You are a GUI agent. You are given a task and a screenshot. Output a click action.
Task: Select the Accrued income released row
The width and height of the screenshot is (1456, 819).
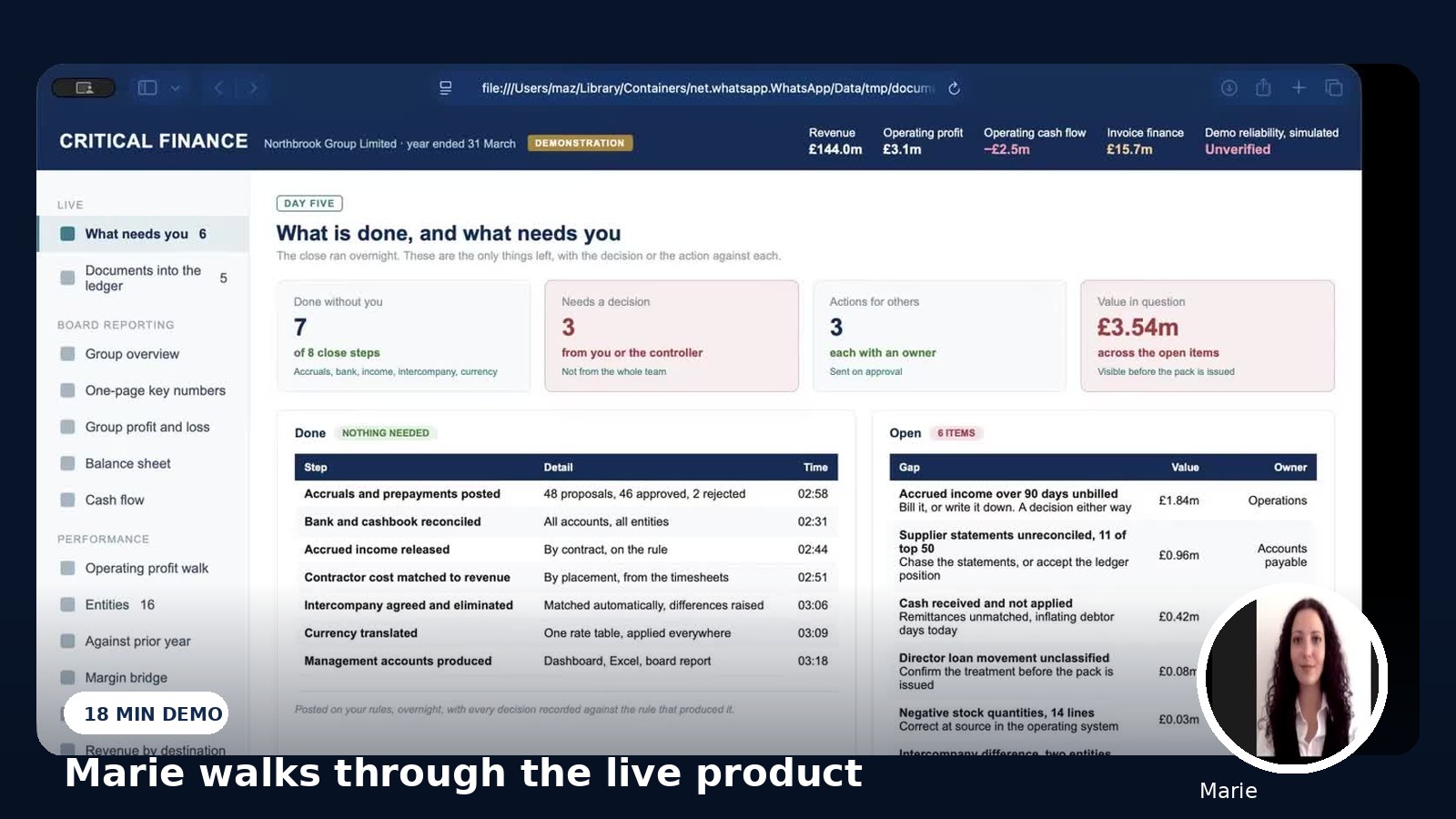(566, 550)
